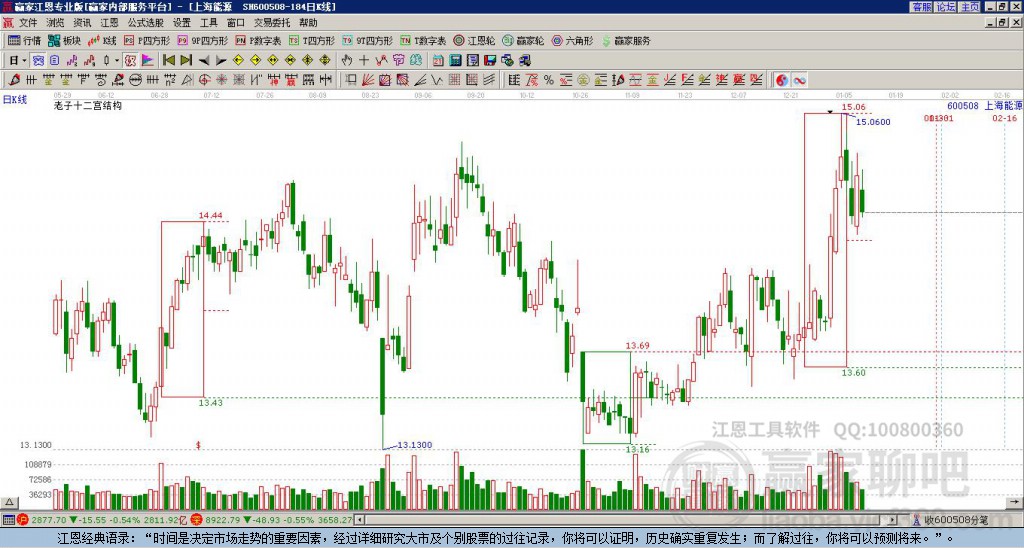The width and height of the screenshot is (1024, 548).
Task: Open the 设置 menu
Action: pos(182,23)
